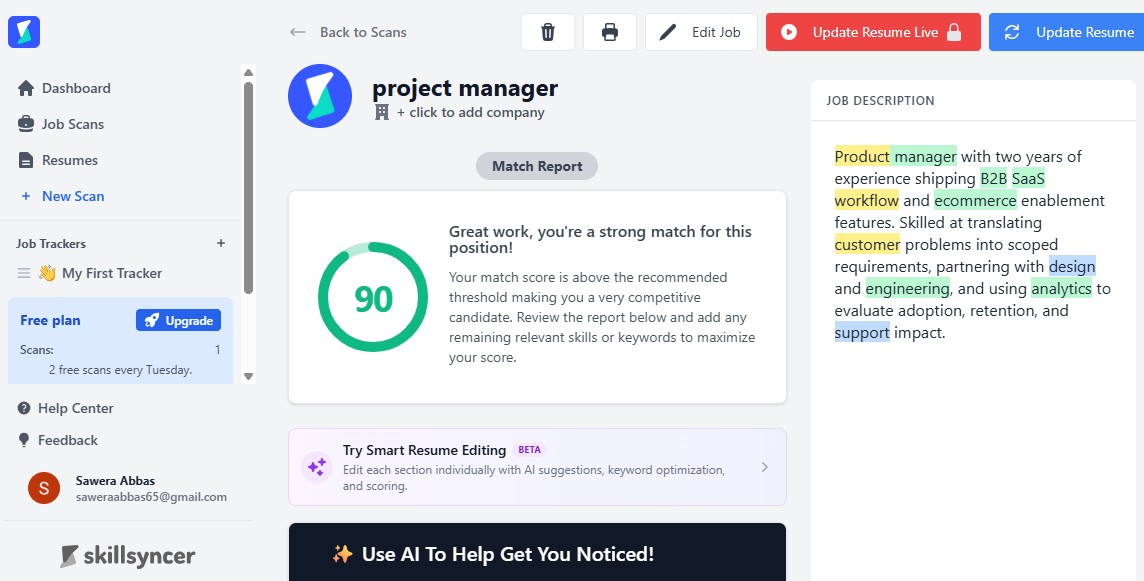The width and height of the screenshot is (1144, 581).
Task: Click the project manager job title
Action: (465, 88)
